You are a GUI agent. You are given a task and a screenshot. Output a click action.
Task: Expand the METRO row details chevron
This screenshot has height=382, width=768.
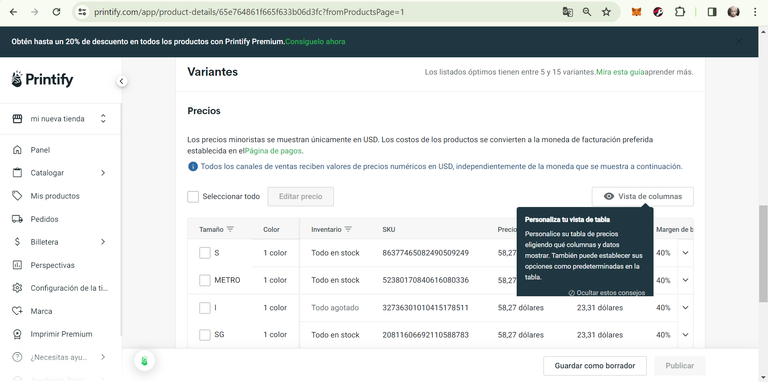pyautogui.click(x=685, y=280)
